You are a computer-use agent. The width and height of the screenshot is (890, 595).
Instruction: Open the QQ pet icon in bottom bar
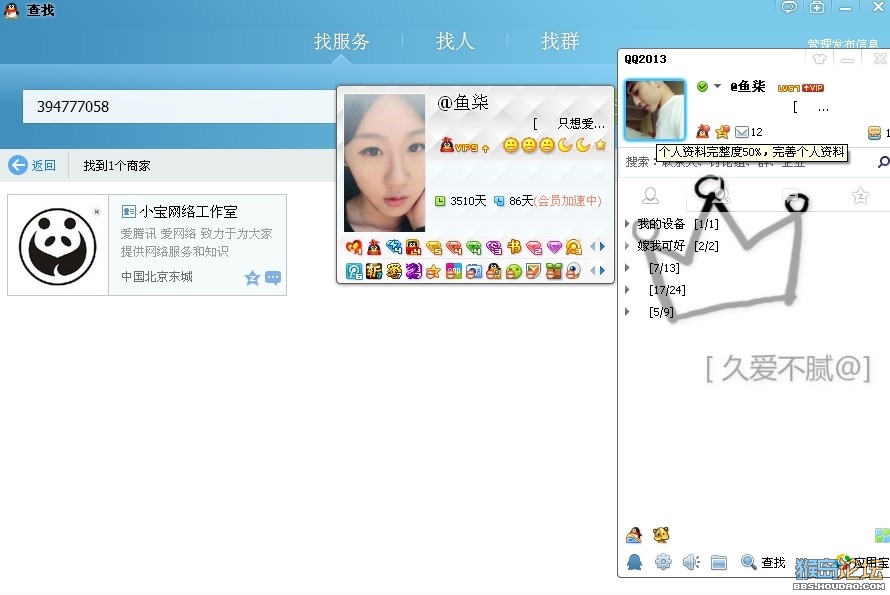[661, 534]
